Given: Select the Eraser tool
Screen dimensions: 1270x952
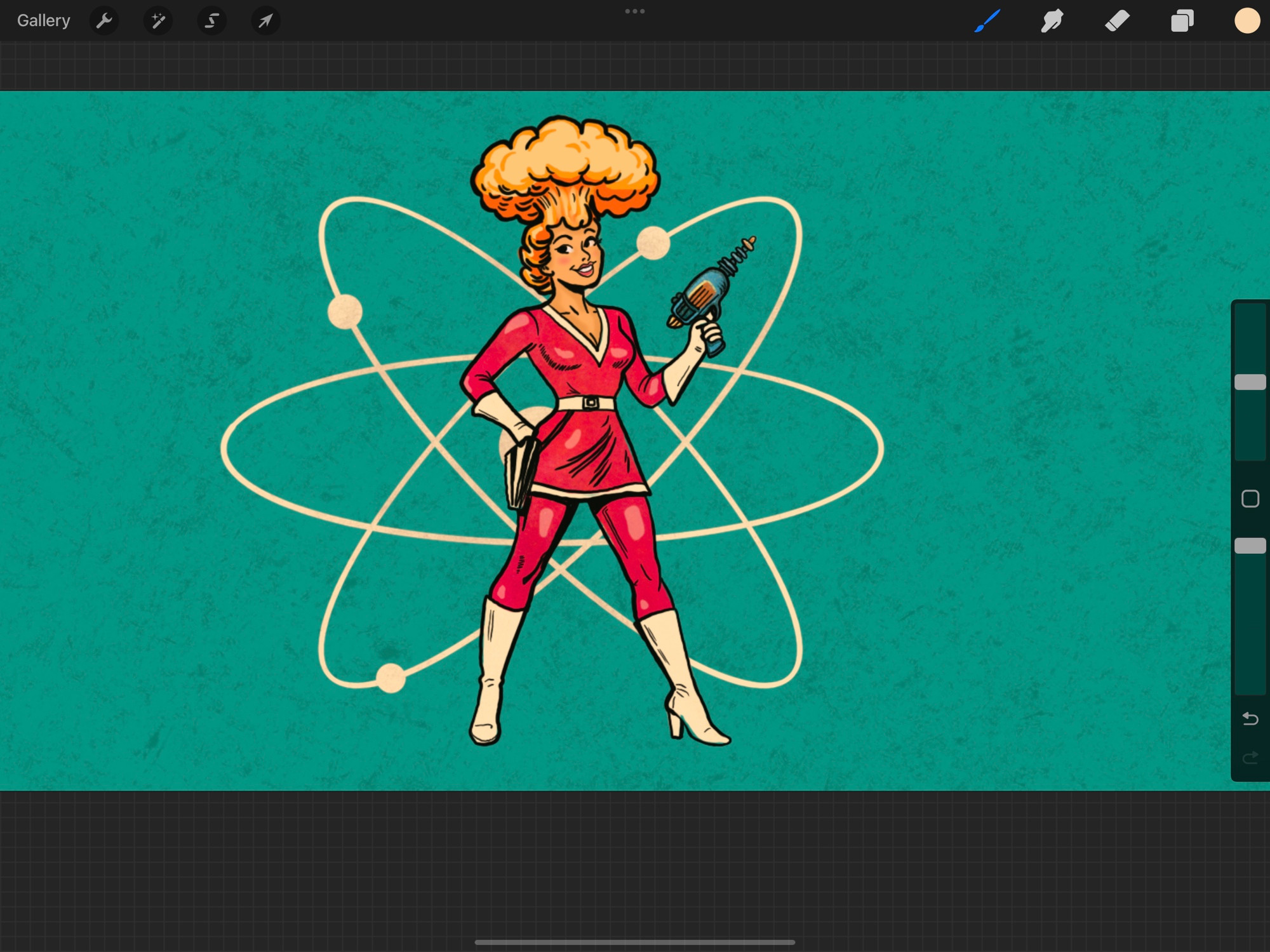Looking at the screenshot, I should (x=1118, y=21).
